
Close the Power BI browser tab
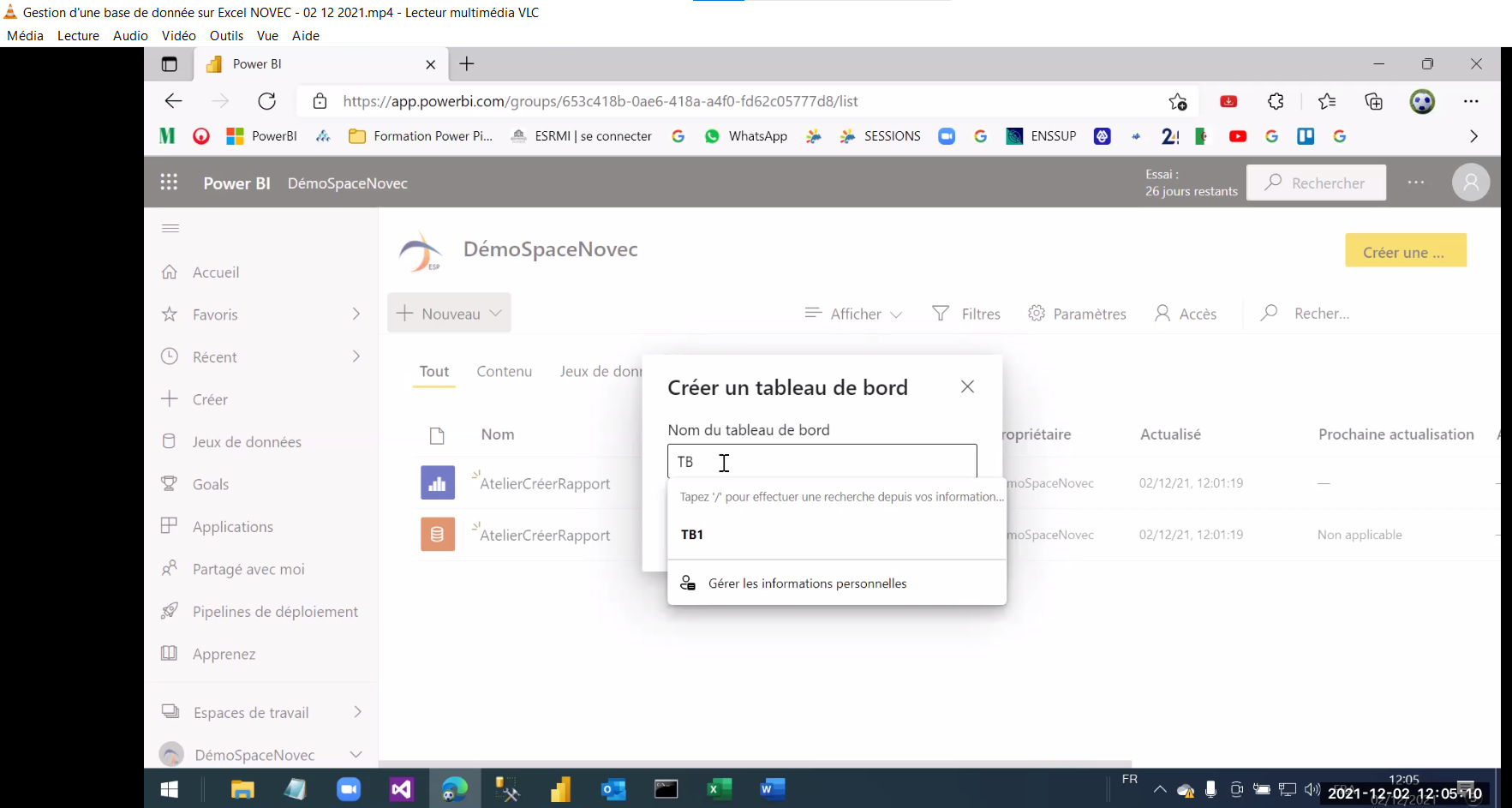[x=431, y=64]
